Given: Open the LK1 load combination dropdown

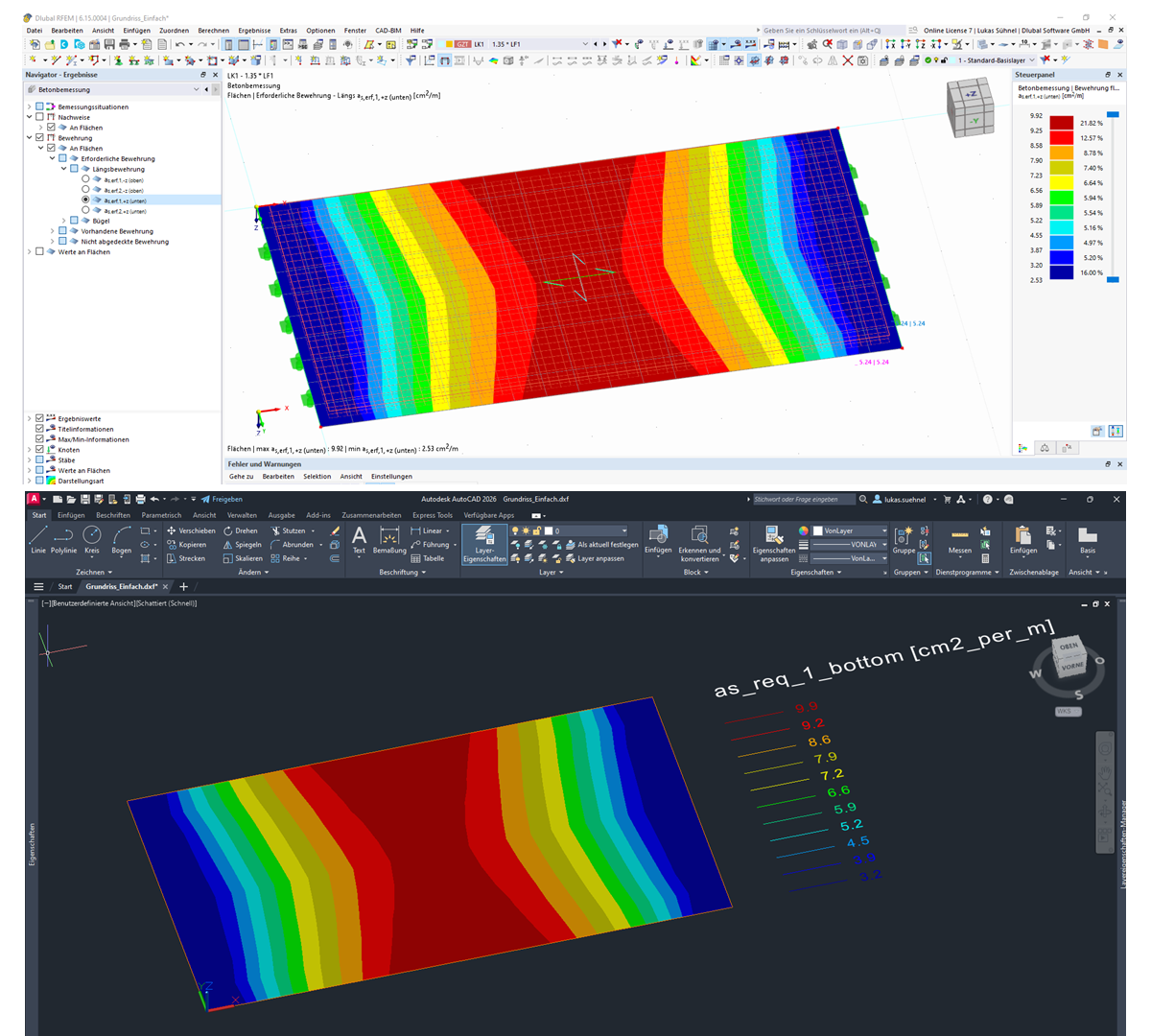Looking at the screenshot, I should click(585, 44).
